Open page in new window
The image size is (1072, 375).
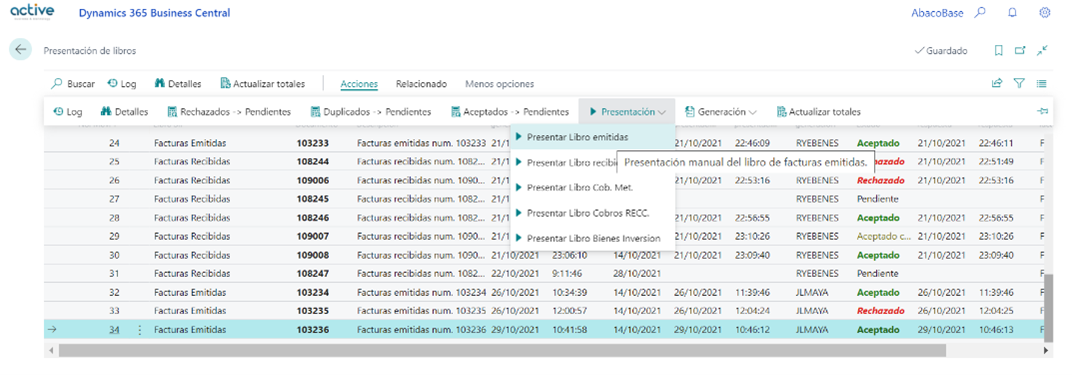pos(1020,51)
